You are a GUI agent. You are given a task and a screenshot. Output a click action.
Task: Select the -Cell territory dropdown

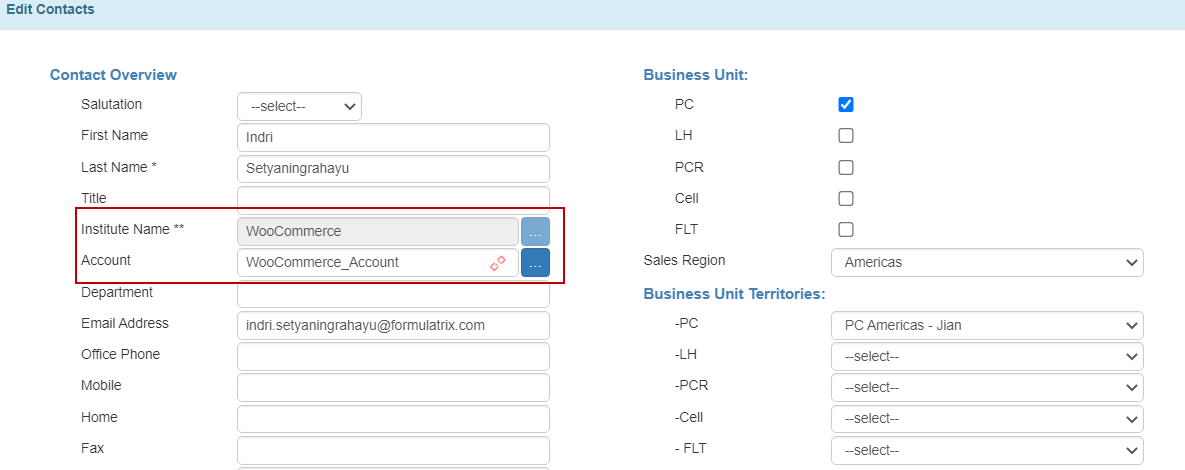[x=987, y=418]
